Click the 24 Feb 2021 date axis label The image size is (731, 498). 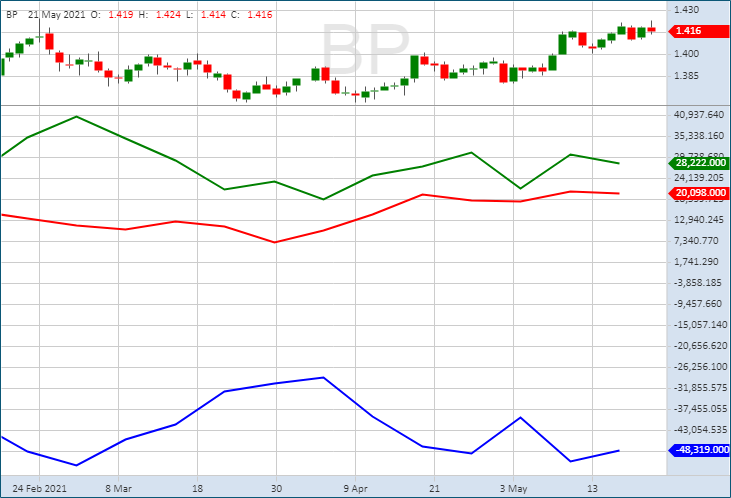tap(40, 488)
